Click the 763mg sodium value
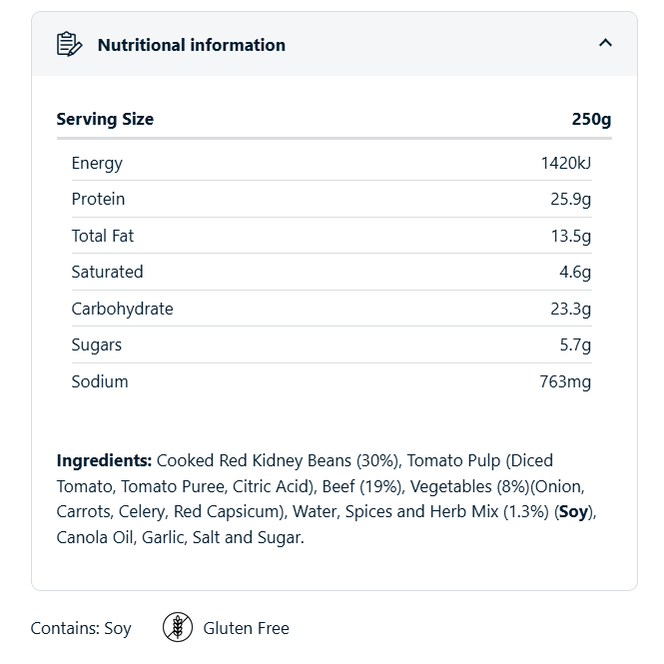 [565, 381]
